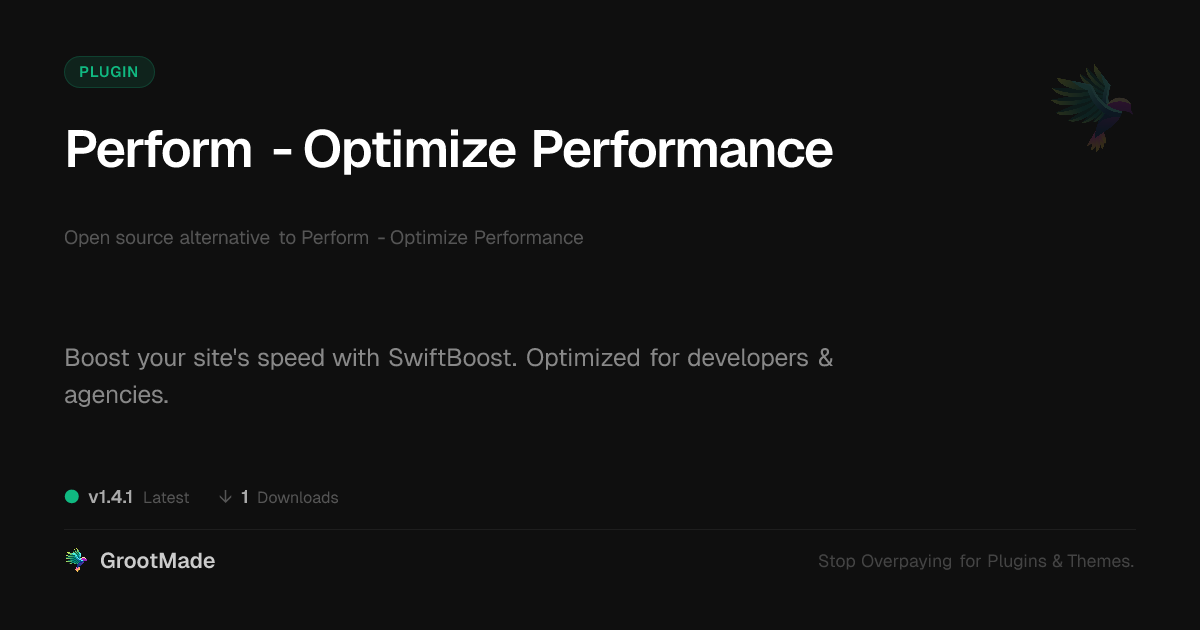Open the GrootMade brand name link
Screen dimensions: 1200x630
(157, 561)
